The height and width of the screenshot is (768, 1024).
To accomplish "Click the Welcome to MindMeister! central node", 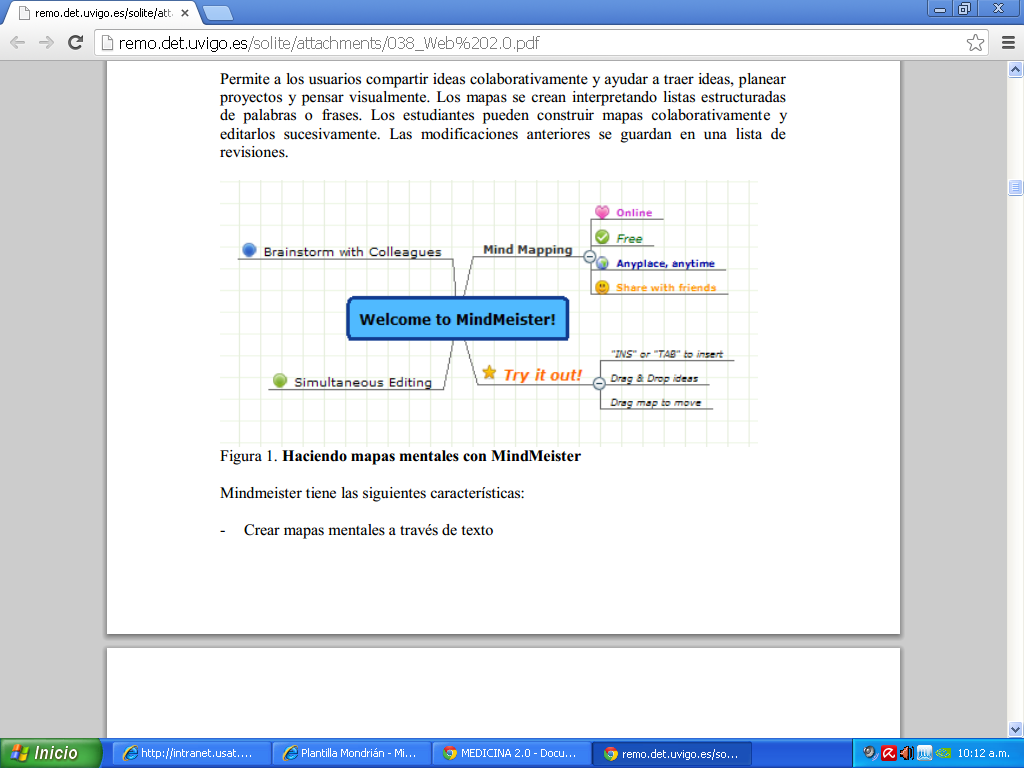I will click(x=457, y=319).
